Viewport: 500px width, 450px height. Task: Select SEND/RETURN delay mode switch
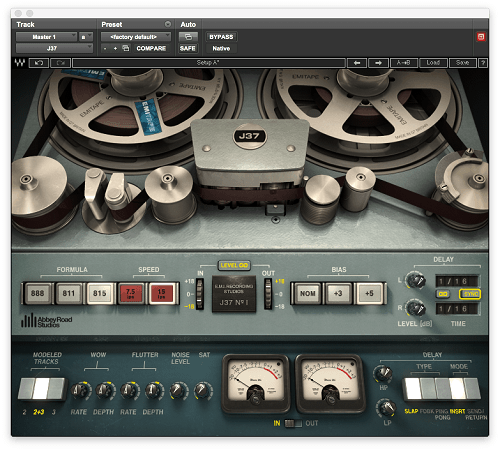click(472, 389)
